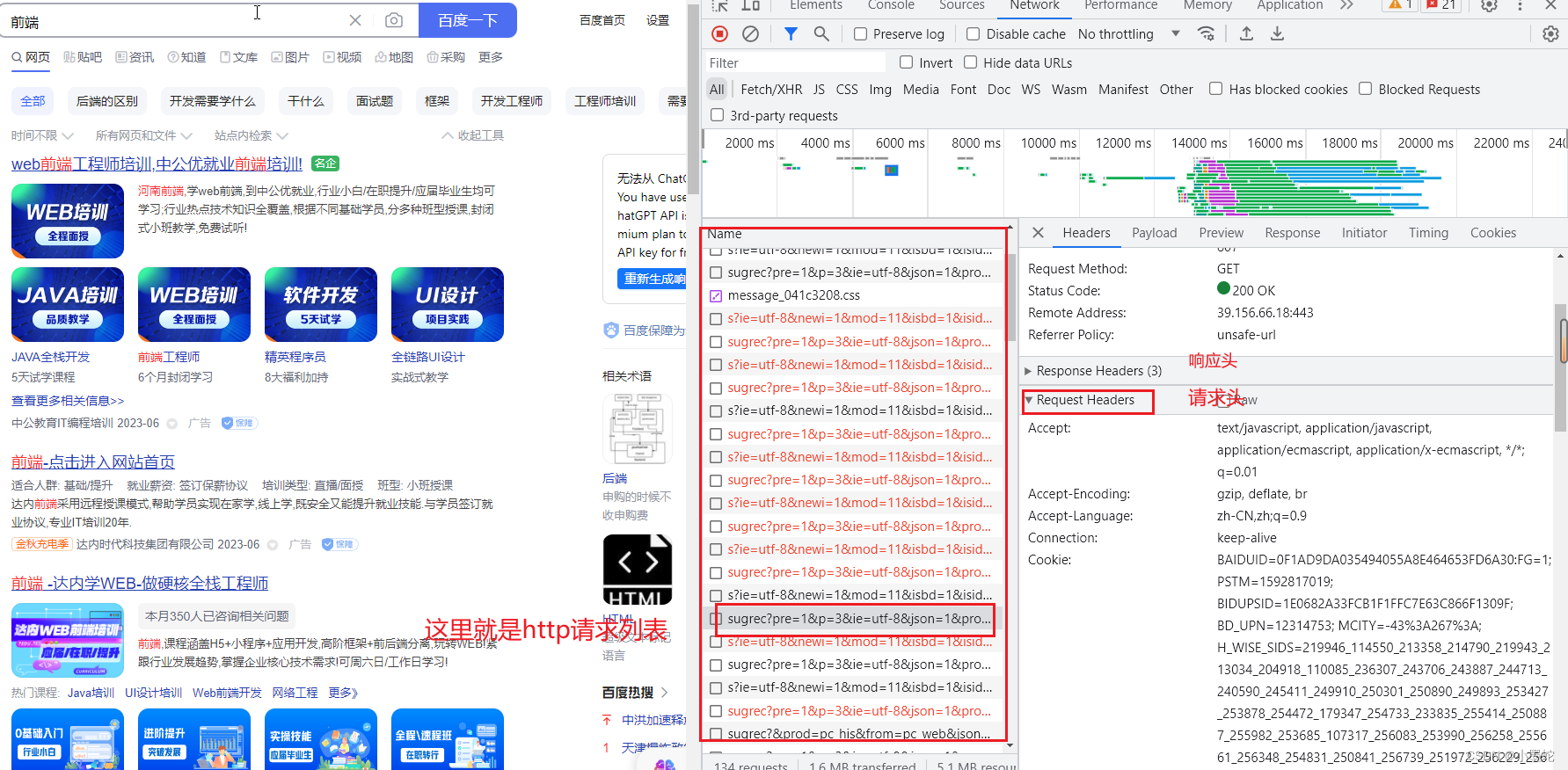Switch to Preview tab
Image resolution: width=1568 pixels, height=770 pixels.
1221,233
